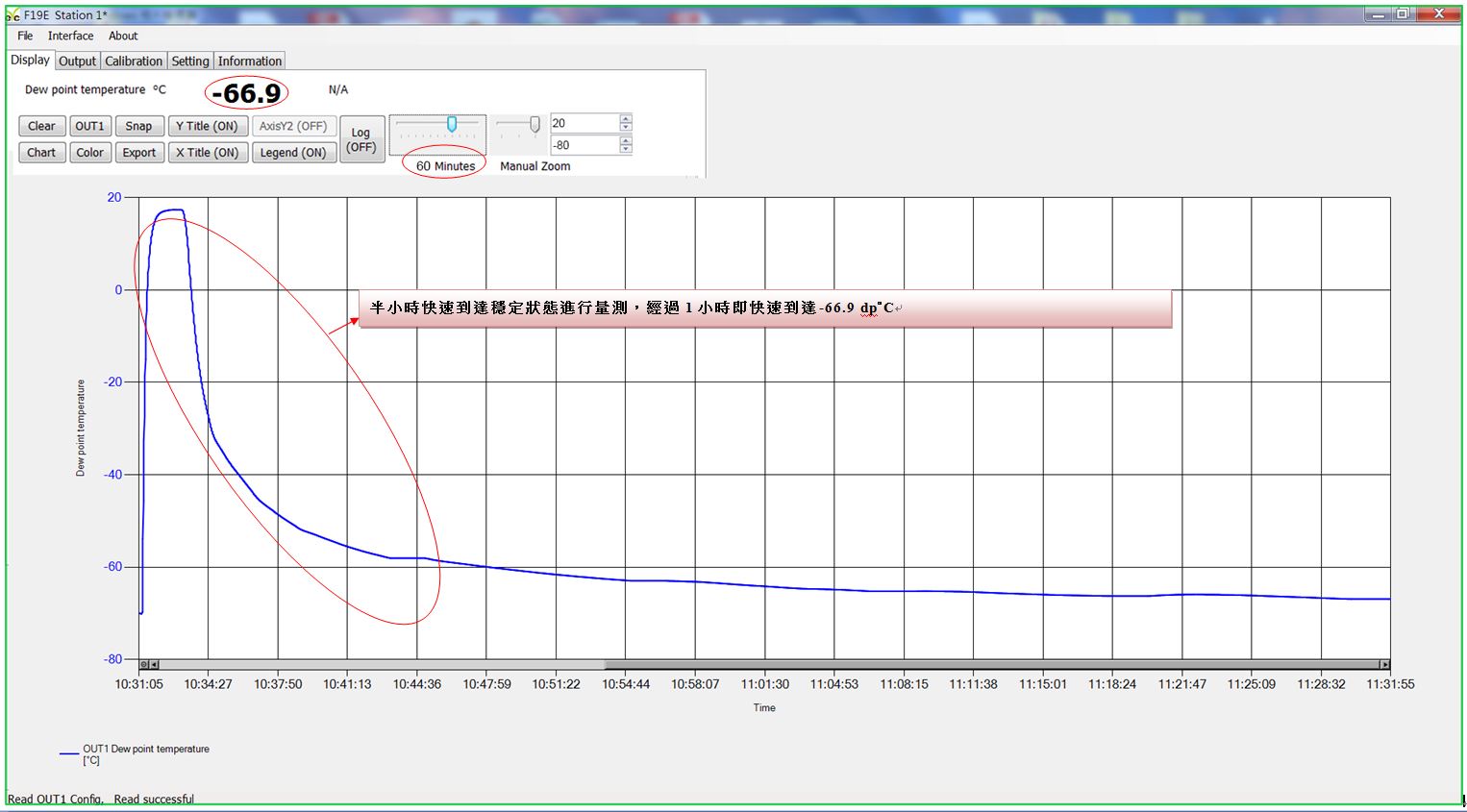The height and width of the screenshot is (812, 1467).
Task: Open the Information tab
Action: coord(249,61)
